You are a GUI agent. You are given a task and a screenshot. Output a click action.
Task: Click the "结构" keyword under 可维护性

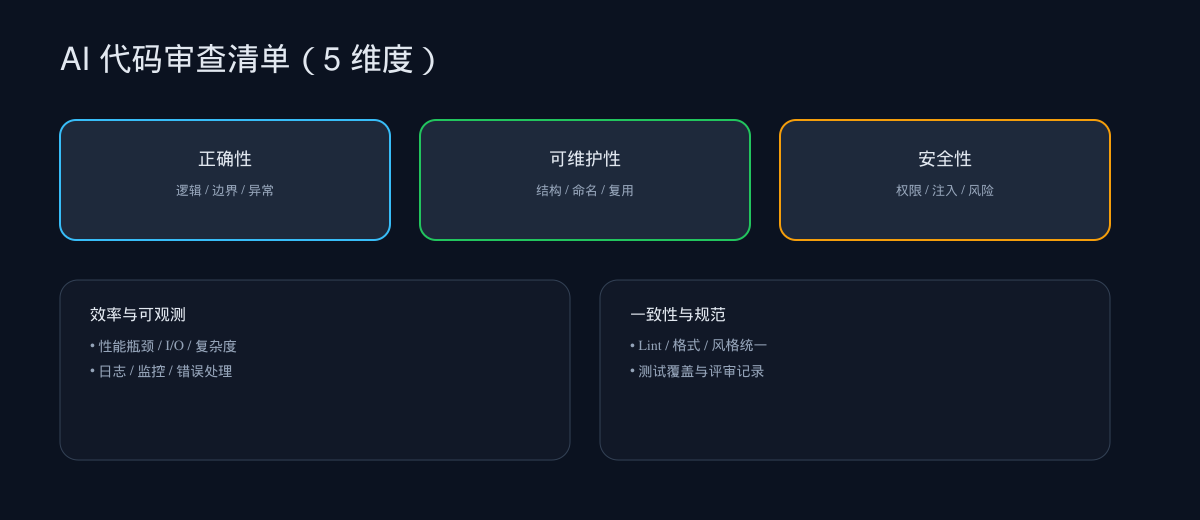pos(548,191)
